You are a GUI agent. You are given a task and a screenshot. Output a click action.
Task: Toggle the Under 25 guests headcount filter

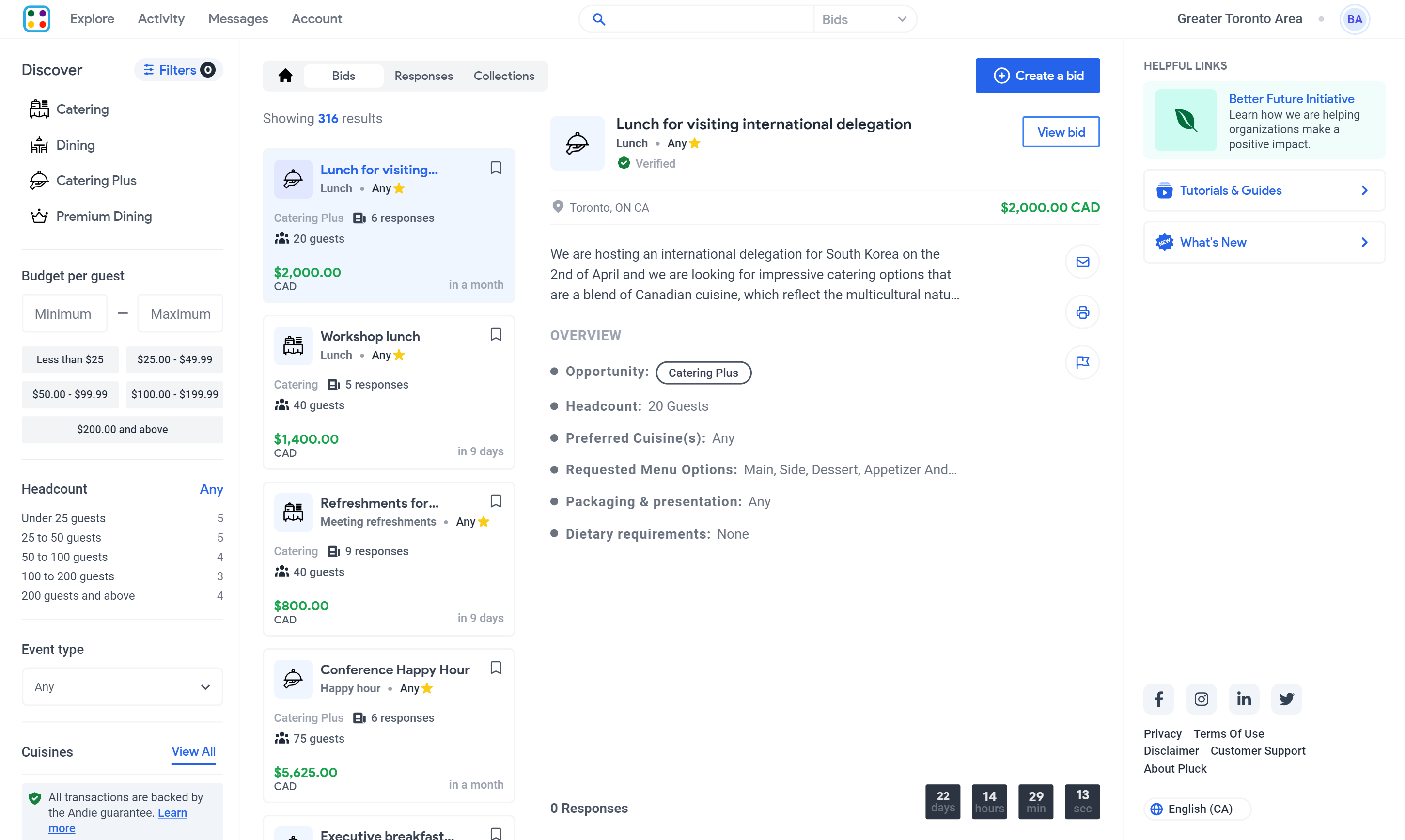(x=64, y=518)
